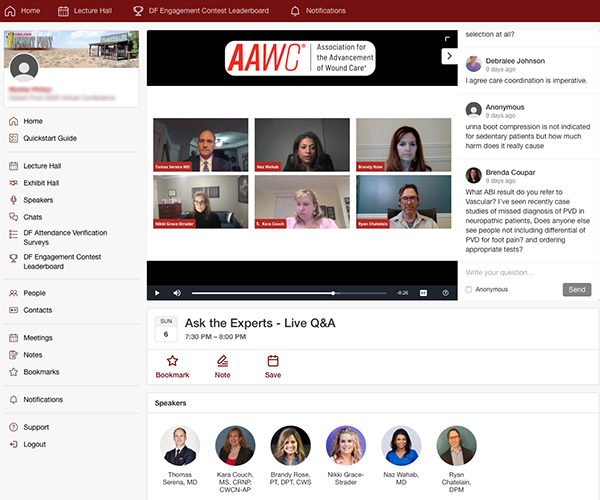Image resolution: width=600 pixels, height=500 pixels.
Task: Go to Home in the top navigation
Action: click(30, 11)
